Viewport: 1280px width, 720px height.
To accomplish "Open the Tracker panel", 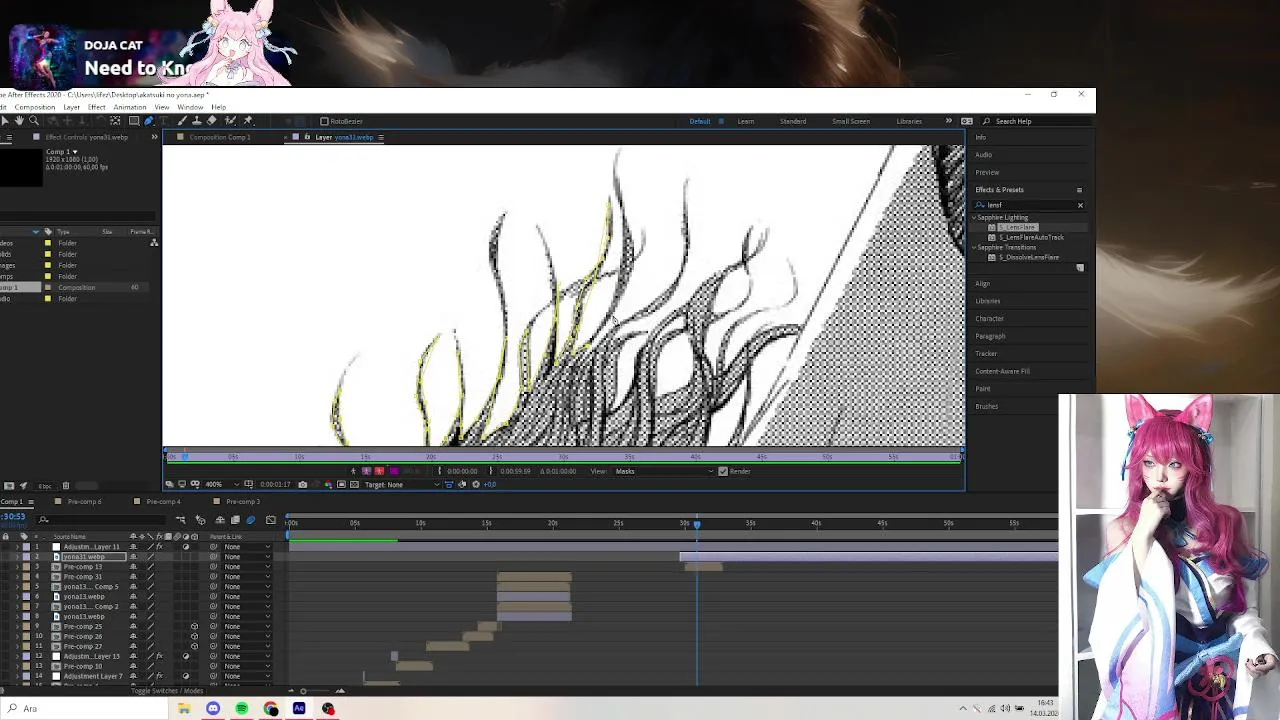I will tap(986, 353).
